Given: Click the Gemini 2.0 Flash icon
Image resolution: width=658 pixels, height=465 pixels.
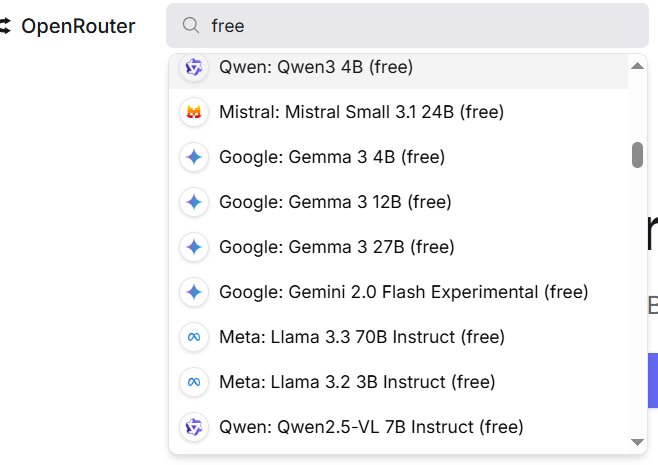Looking at the screenshot, I should (x=194, y=292).
